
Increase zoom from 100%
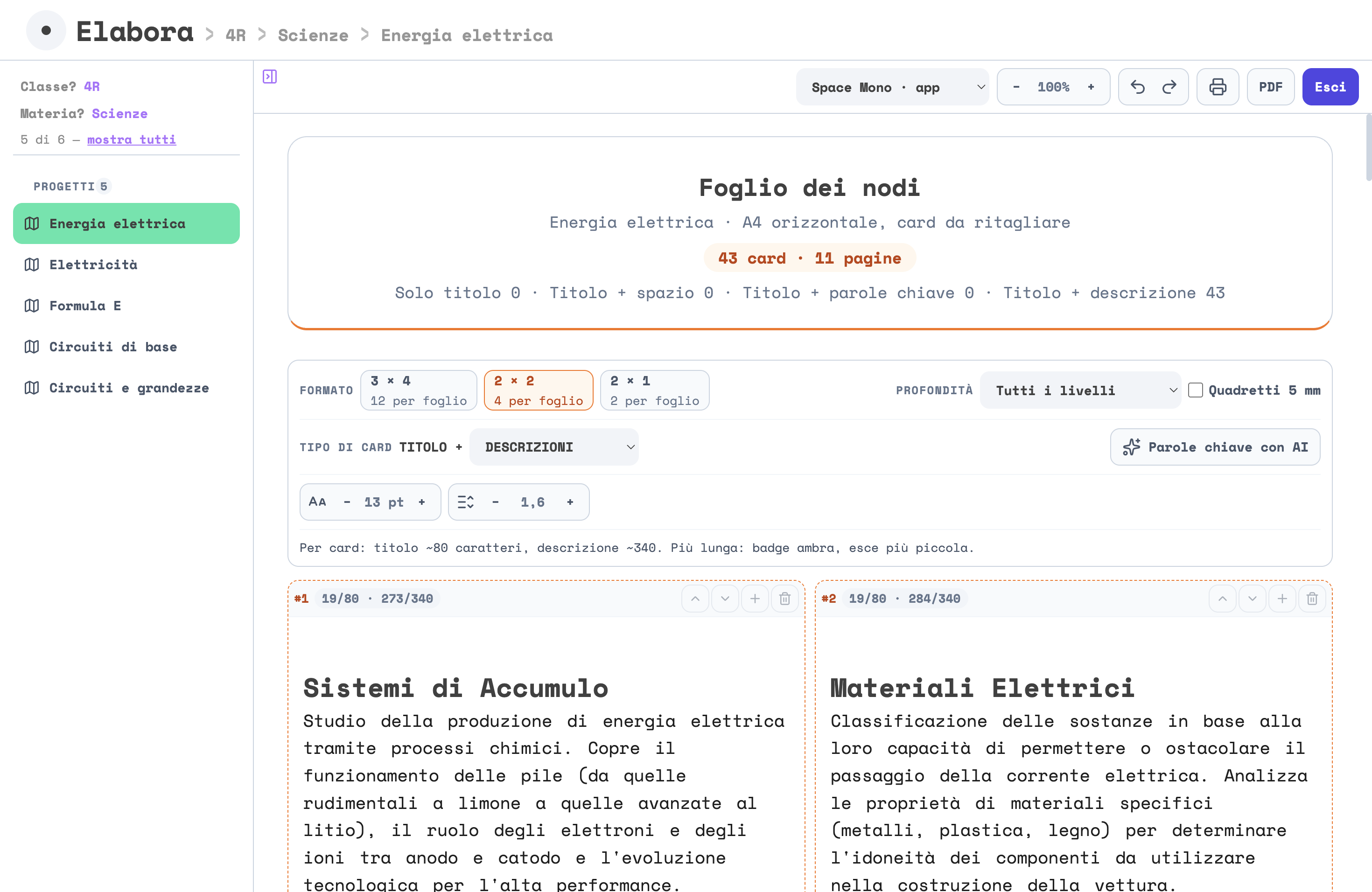pyautogui.click(x=1091, y=87)
